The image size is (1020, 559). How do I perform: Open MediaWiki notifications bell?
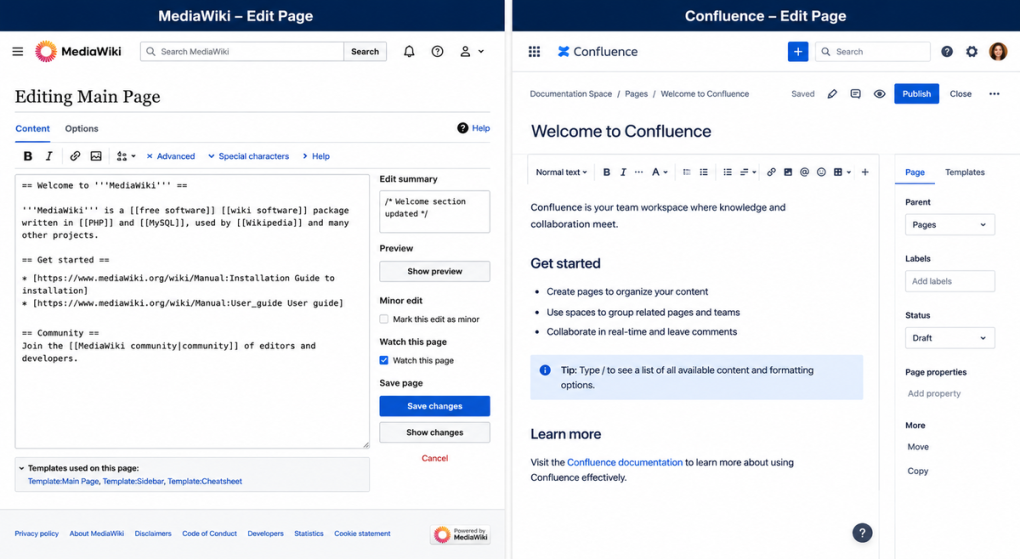tap(409, 51)
